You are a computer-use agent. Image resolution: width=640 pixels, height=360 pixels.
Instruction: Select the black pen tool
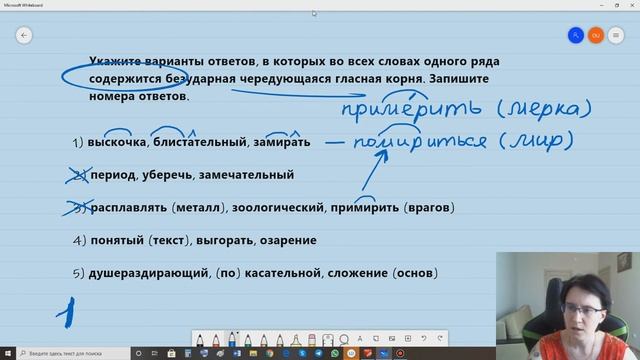(200, 340)
